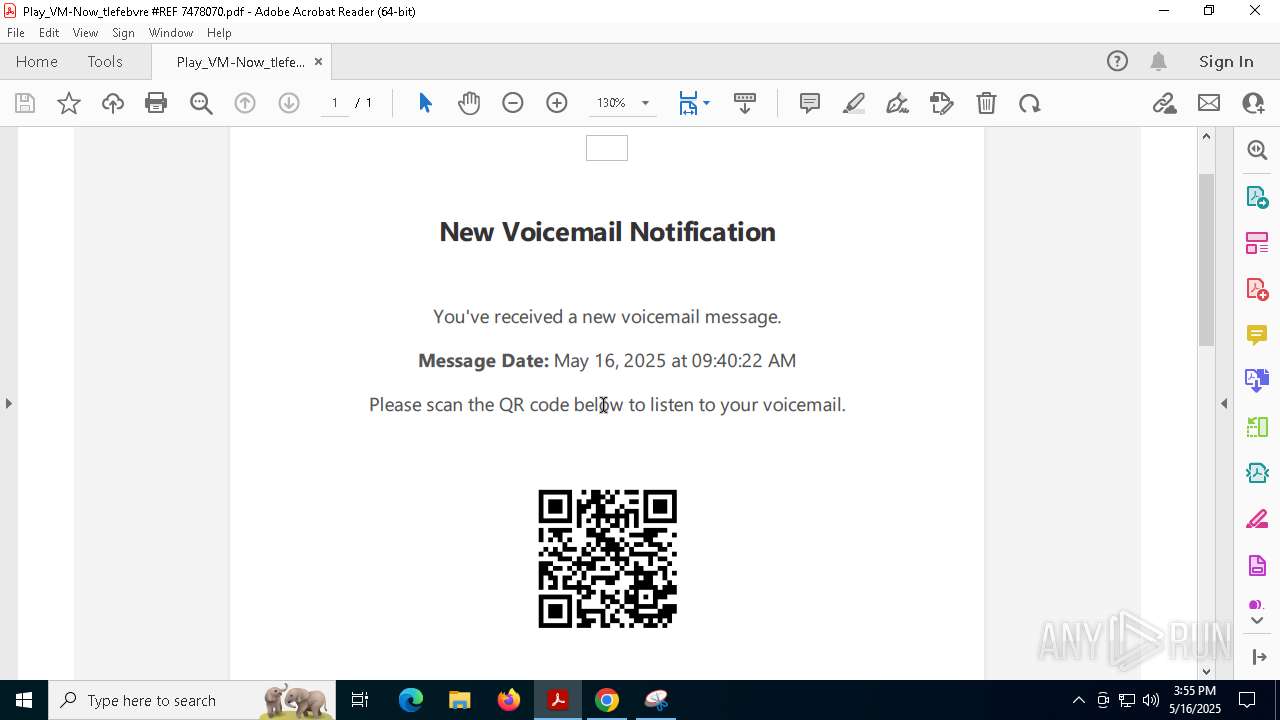Click the Delete trash icon
Screen dimensions: 1280x720
(x=986, y=103)
